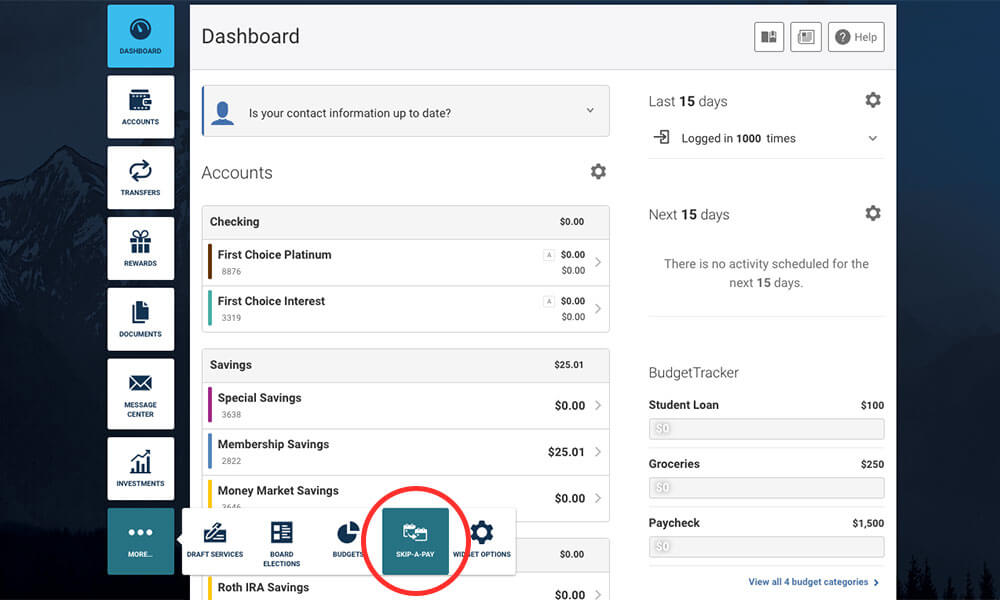Open the Accounts sidebar tile
Image resolution: width=1000 pixels, height=600 pixels.
tap(140, 107)
